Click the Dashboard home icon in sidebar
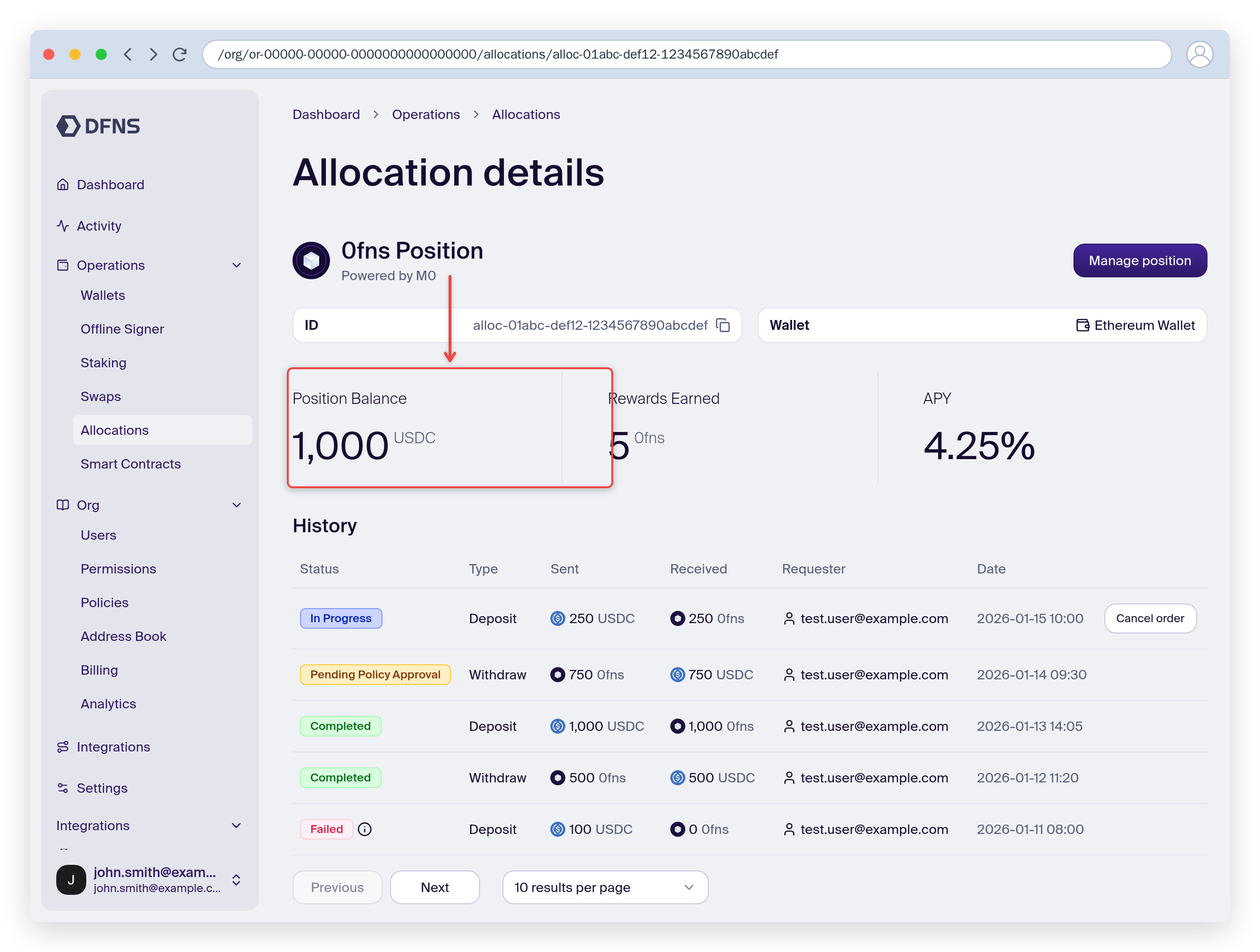Viewport: 1260px width, 952px height. click(x=63, y=185)
